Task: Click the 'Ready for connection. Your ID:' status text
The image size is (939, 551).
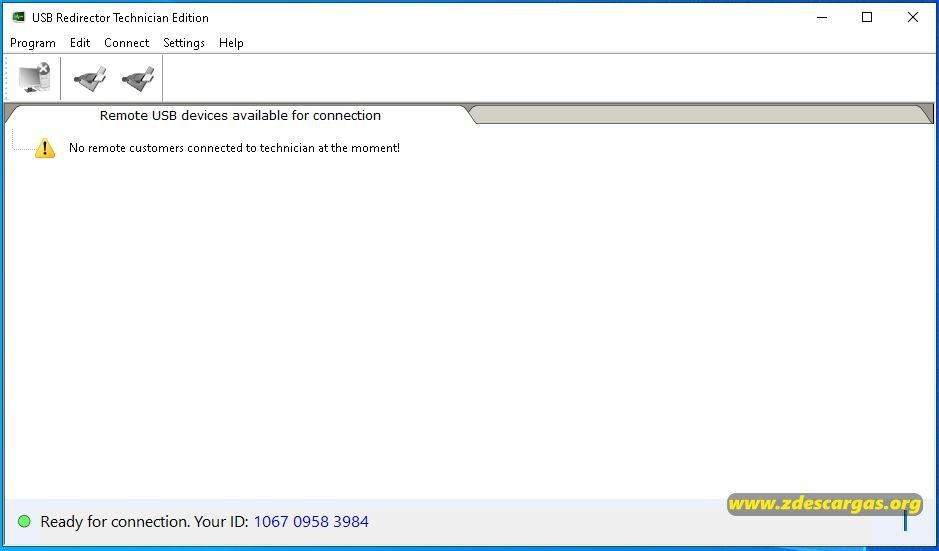Action: [144, 522]
